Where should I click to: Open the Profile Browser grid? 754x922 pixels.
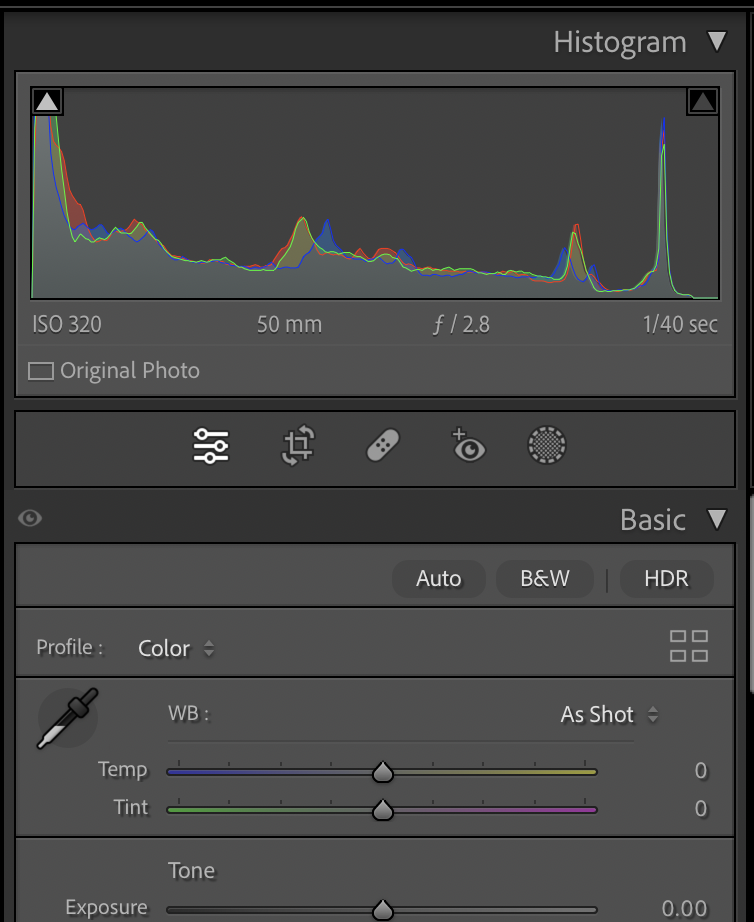tap(689, 647)
